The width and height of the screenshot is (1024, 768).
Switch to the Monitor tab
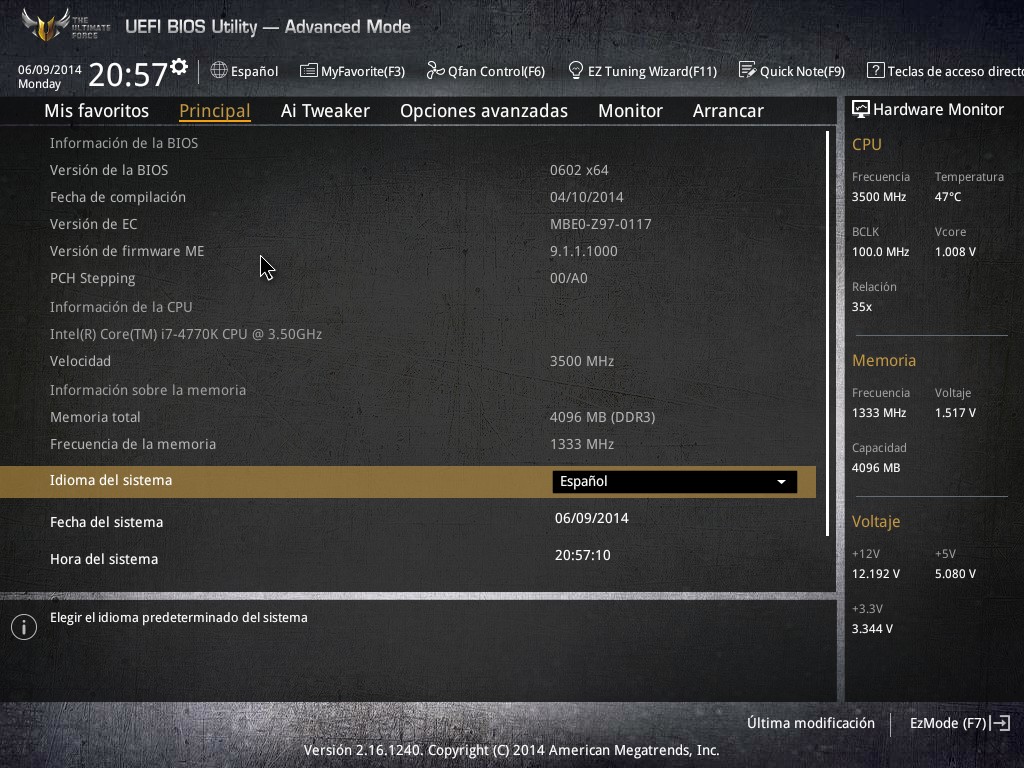coord(630,111)
